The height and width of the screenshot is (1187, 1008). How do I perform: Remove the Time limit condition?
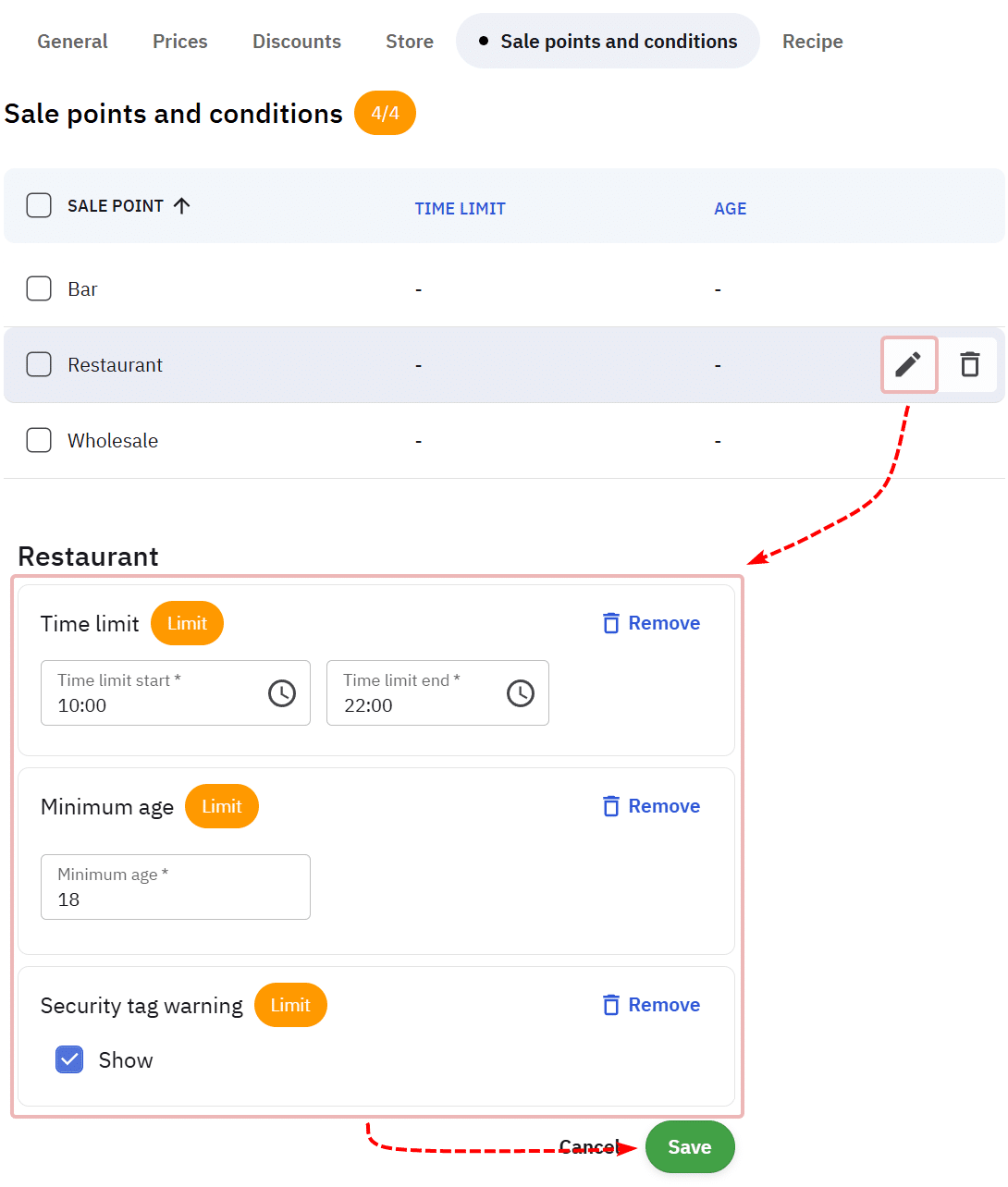click(x=651, y=623)
